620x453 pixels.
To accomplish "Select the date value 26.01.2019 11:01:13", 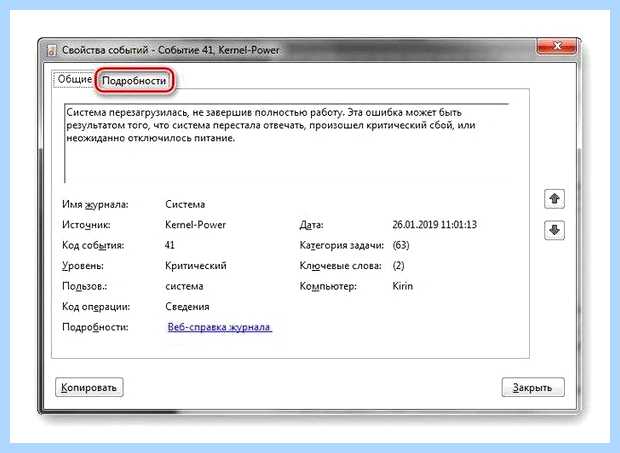I will [435, 225].
